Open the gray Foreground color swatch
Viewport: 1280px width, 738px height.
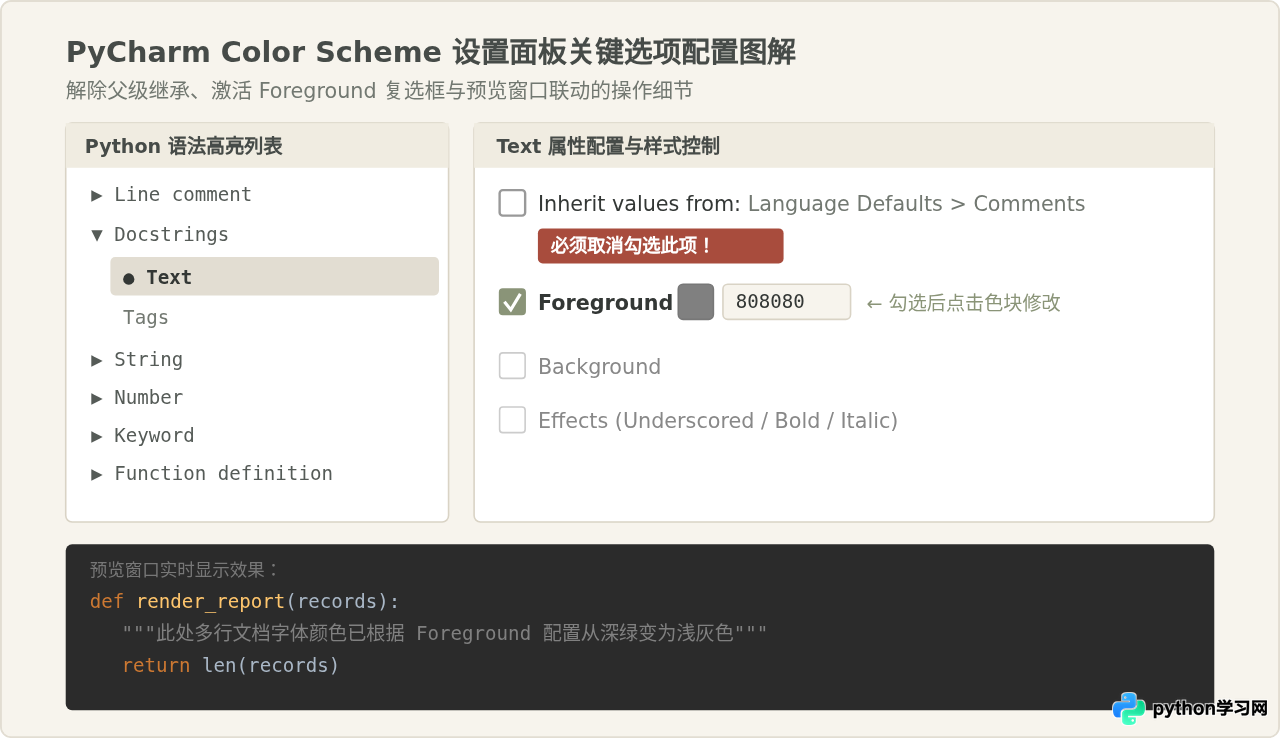[696, 302]
